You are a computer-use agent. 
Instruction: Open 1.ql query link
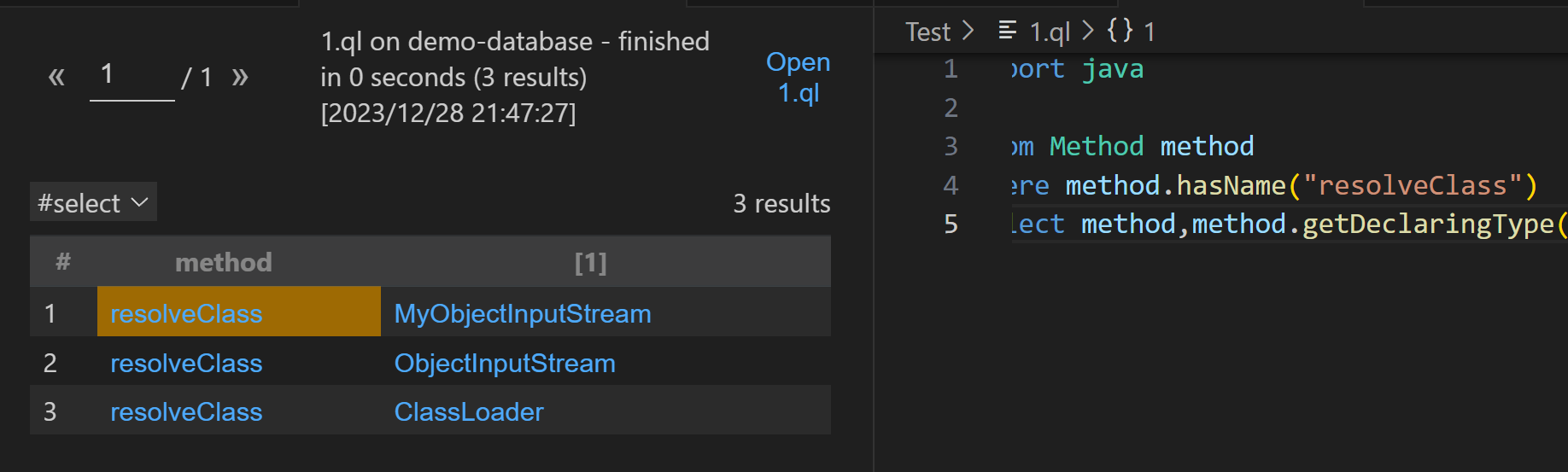(x=798, y=77)
